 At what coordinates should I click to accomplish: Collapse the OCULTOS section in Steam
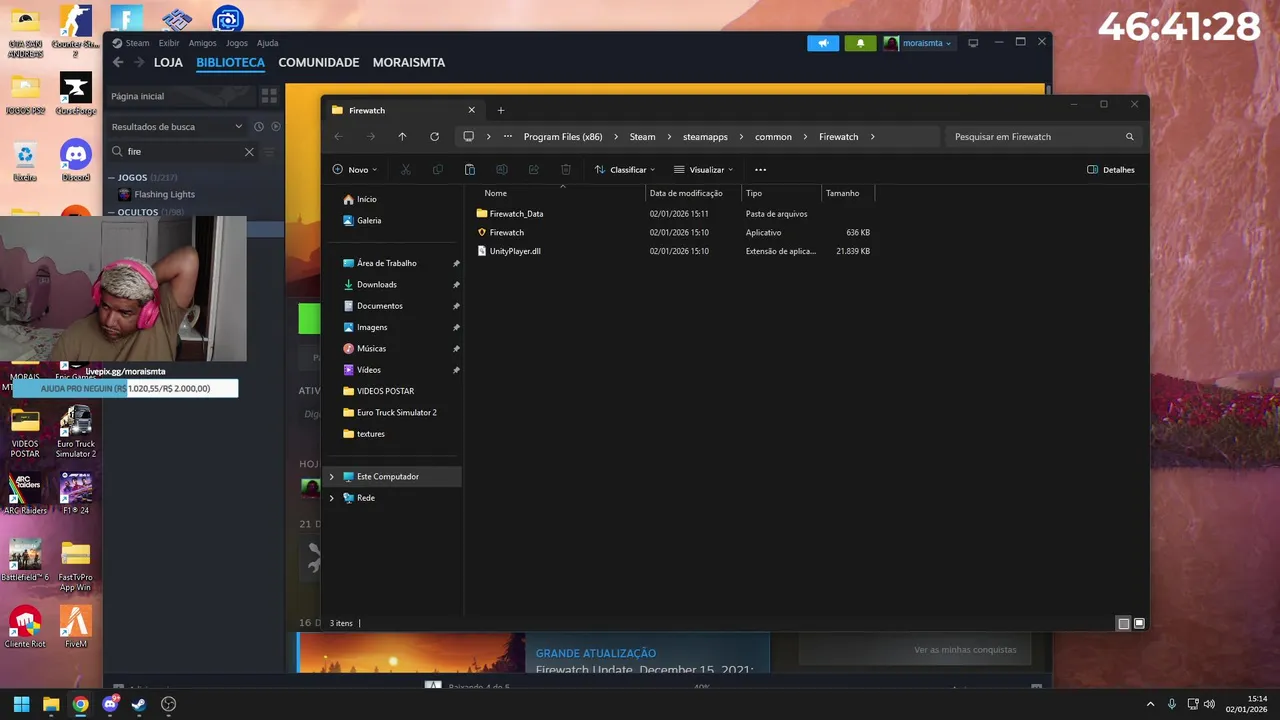pos(111,212)
